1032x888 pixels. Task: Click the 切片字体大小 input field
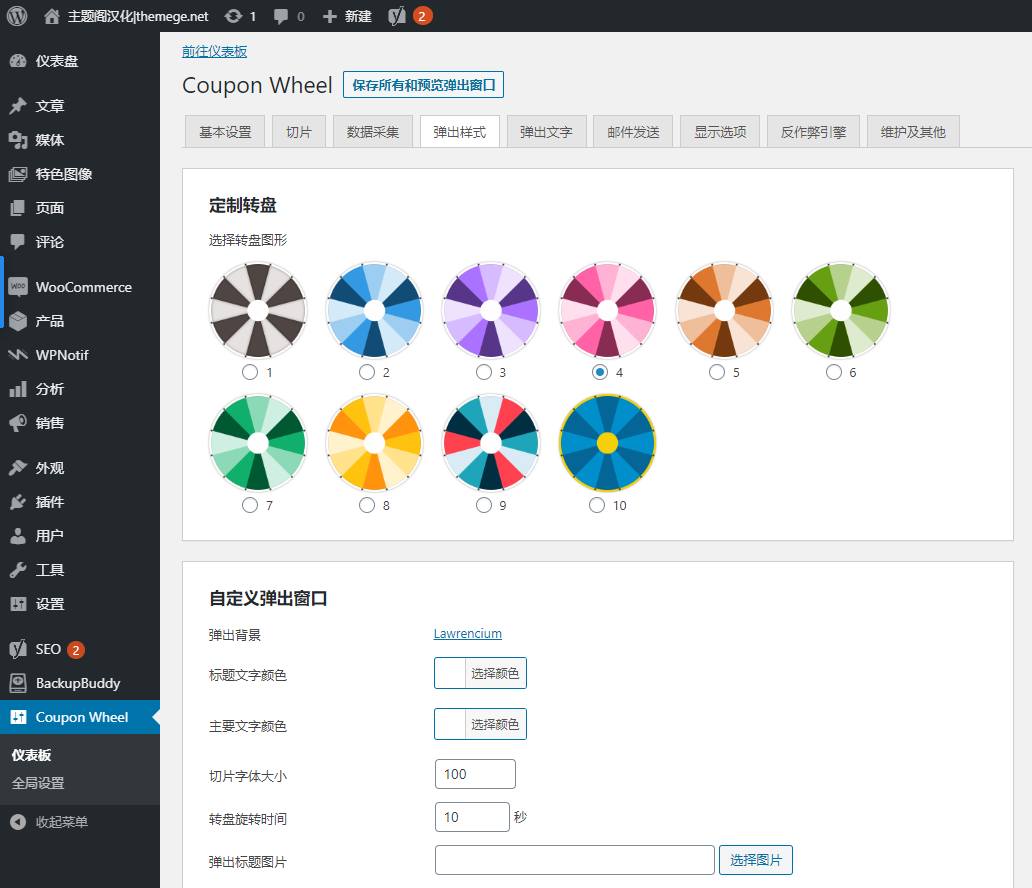tap(475, 774)
